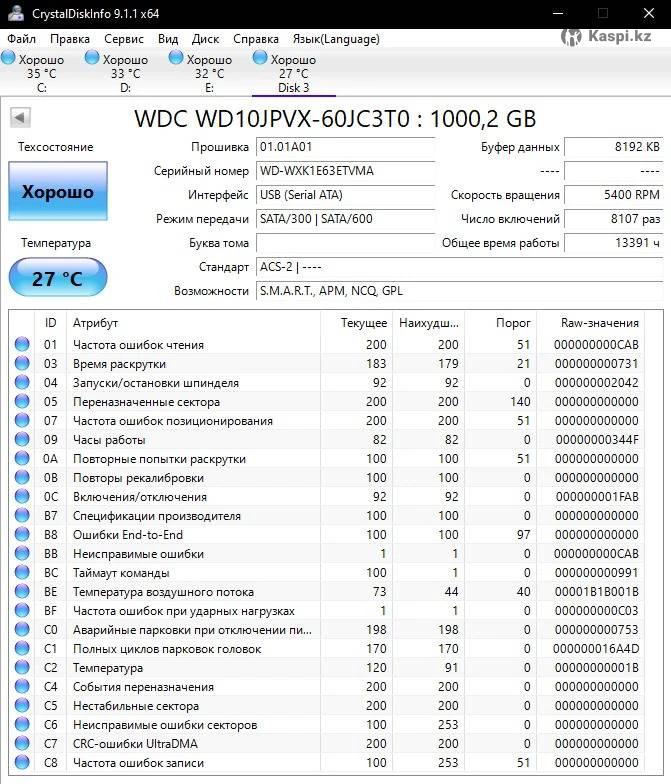Click status icon for attribute BF
Screen dimensions: 671x784
click(22, 610)
